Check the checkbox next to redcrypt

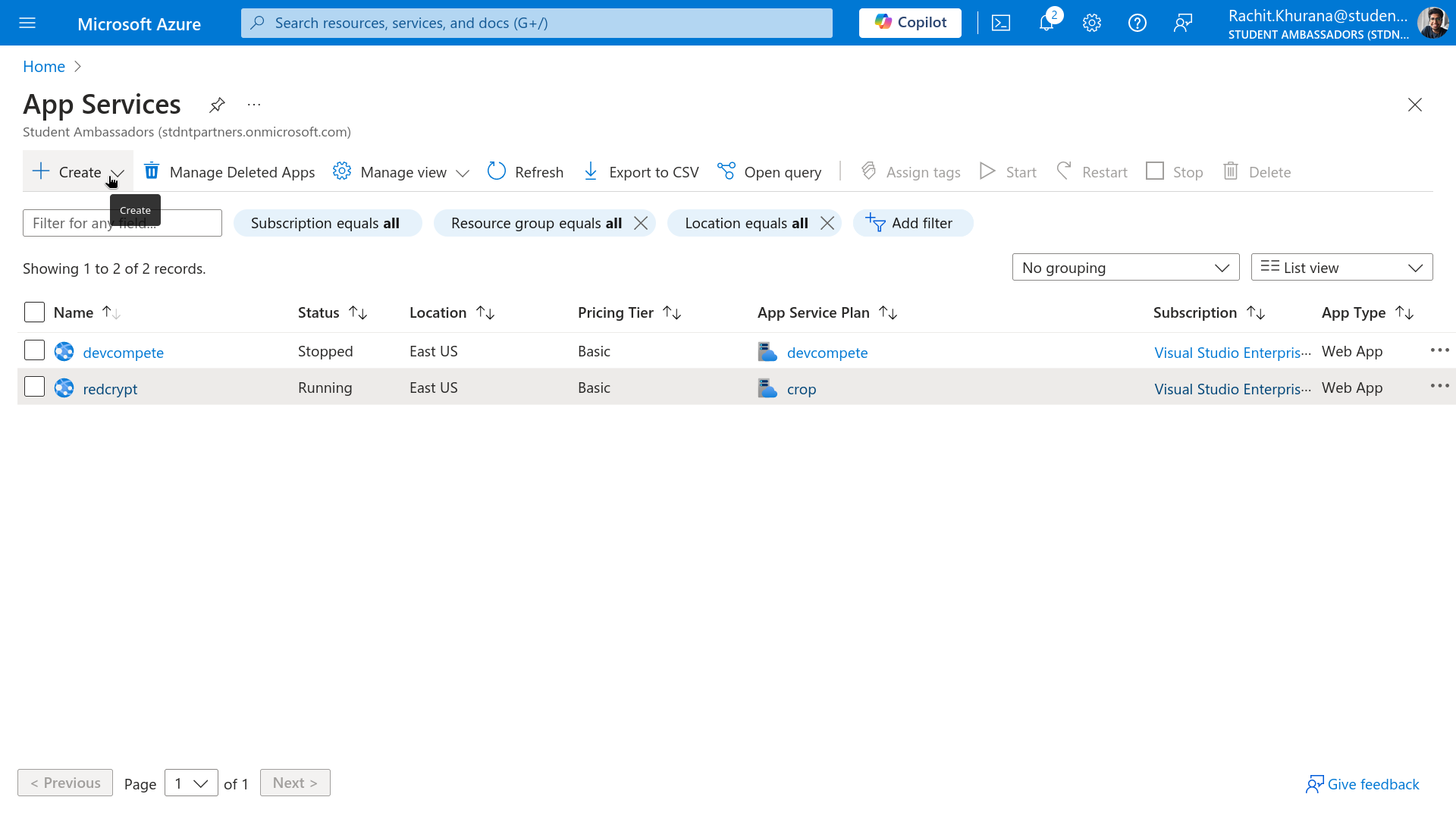34,387
